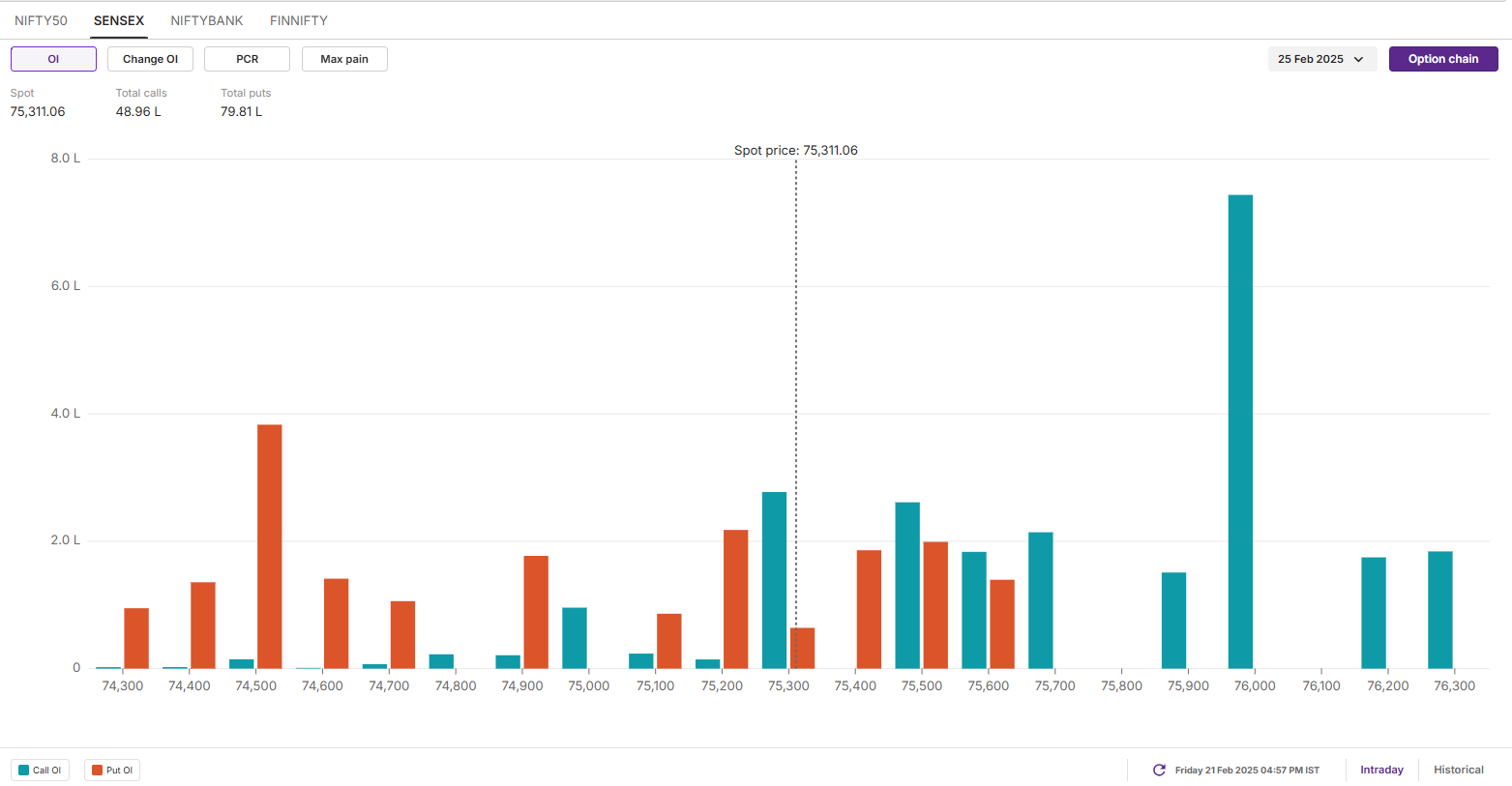Viewport: 1512px width, 786px height.
Task: Click the 76,100 strike axis label
Action: pos(1321,685)
